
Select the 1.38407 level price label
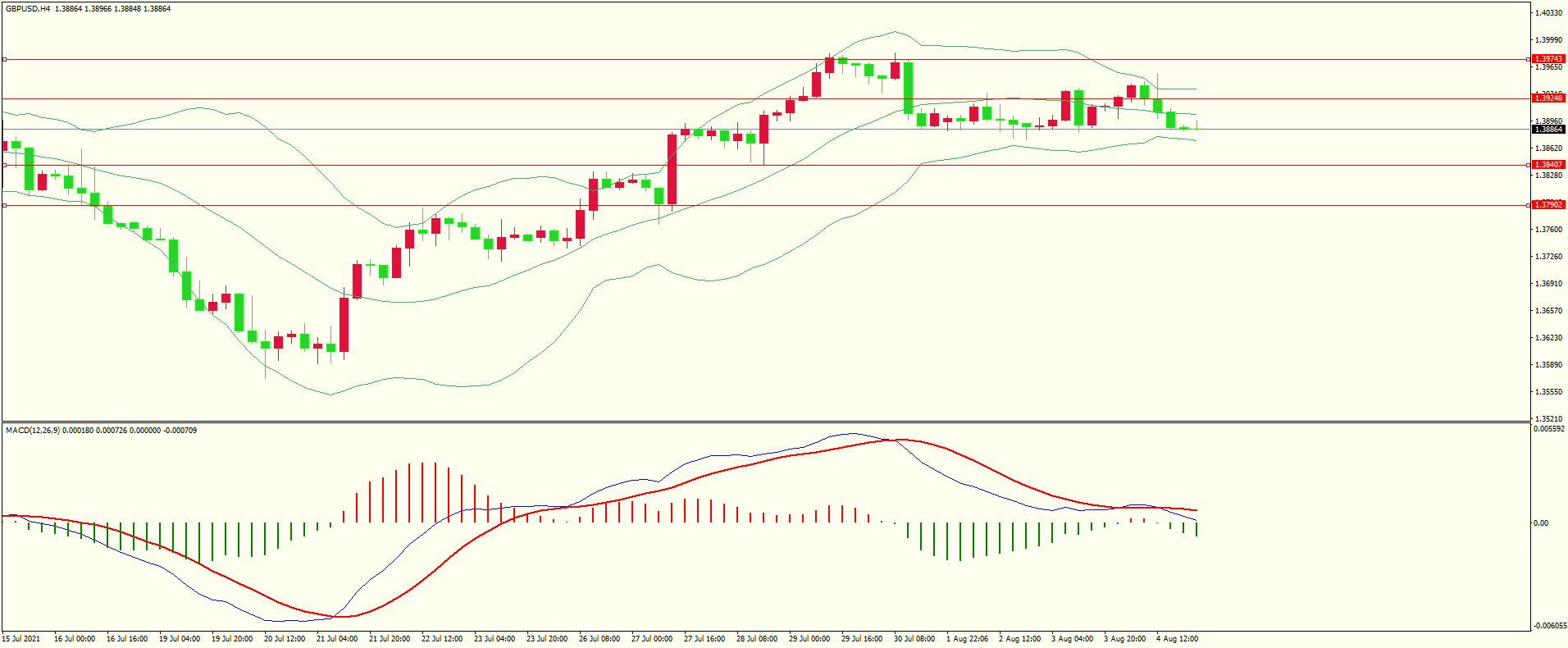pos(1548,165)
